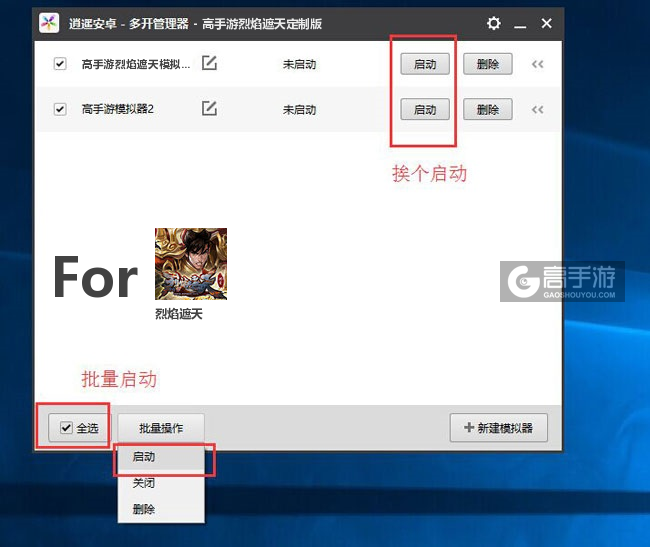
Task: Click 未启动 status of first emulator
Action: pos(299,64)
